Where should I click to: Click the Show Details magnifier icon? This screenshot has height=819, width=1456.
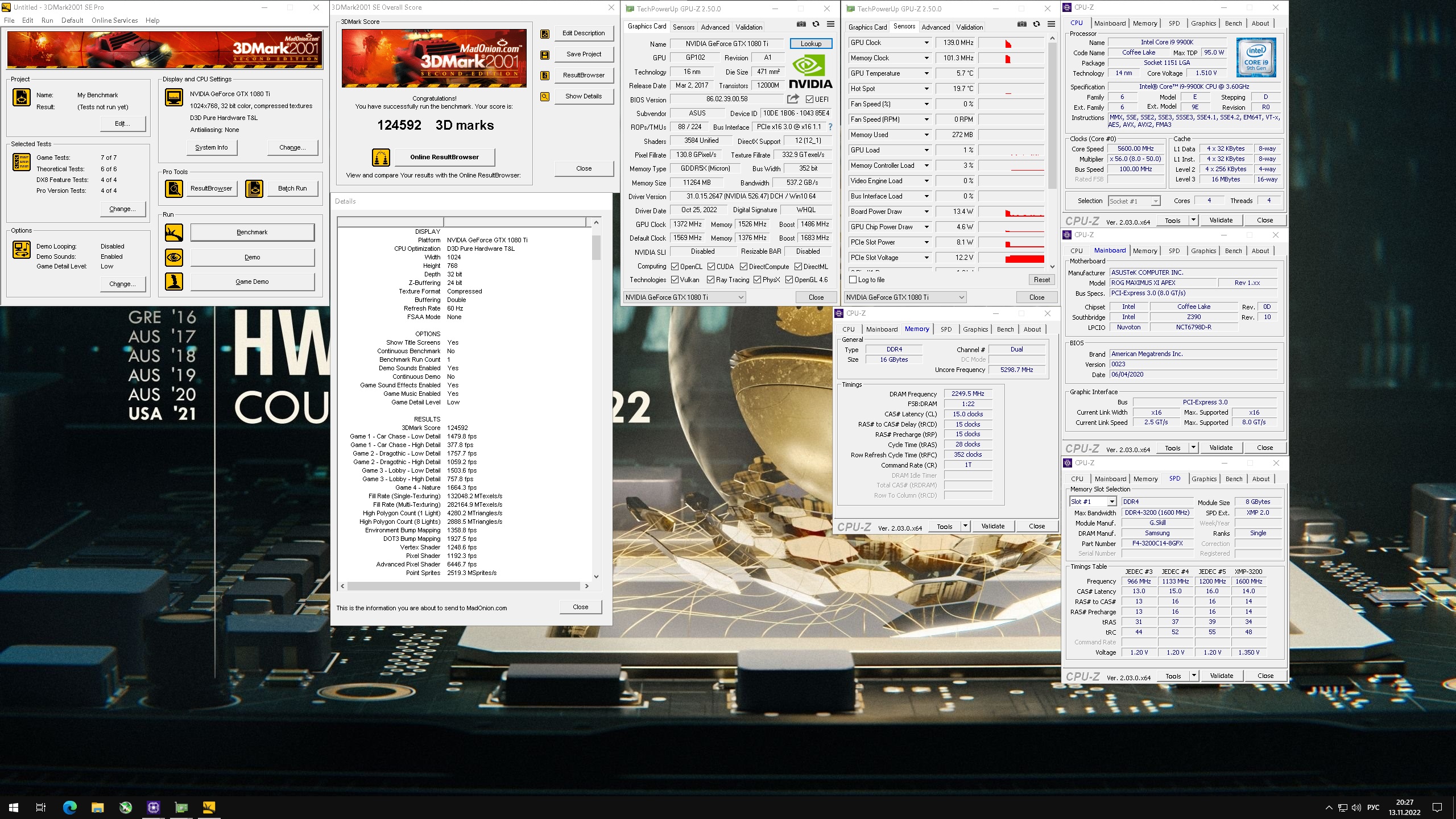[x=545, y=97]
